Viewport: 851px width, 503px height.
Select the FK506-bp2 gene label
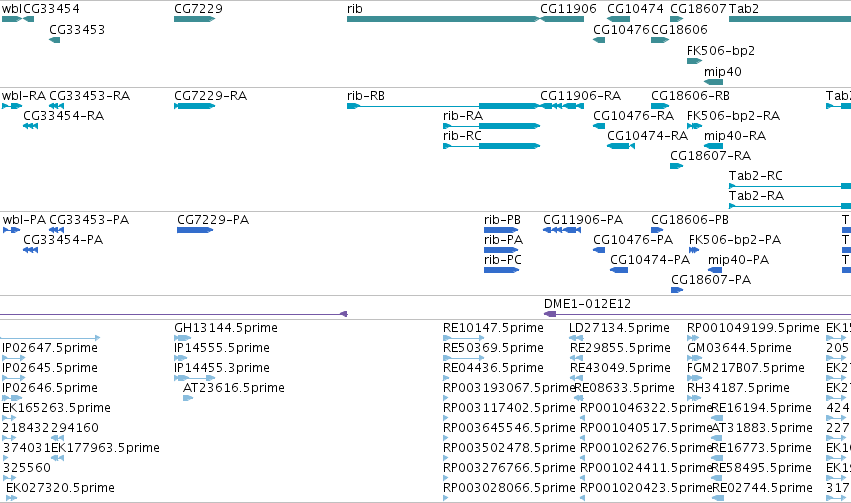pos(721,51)
